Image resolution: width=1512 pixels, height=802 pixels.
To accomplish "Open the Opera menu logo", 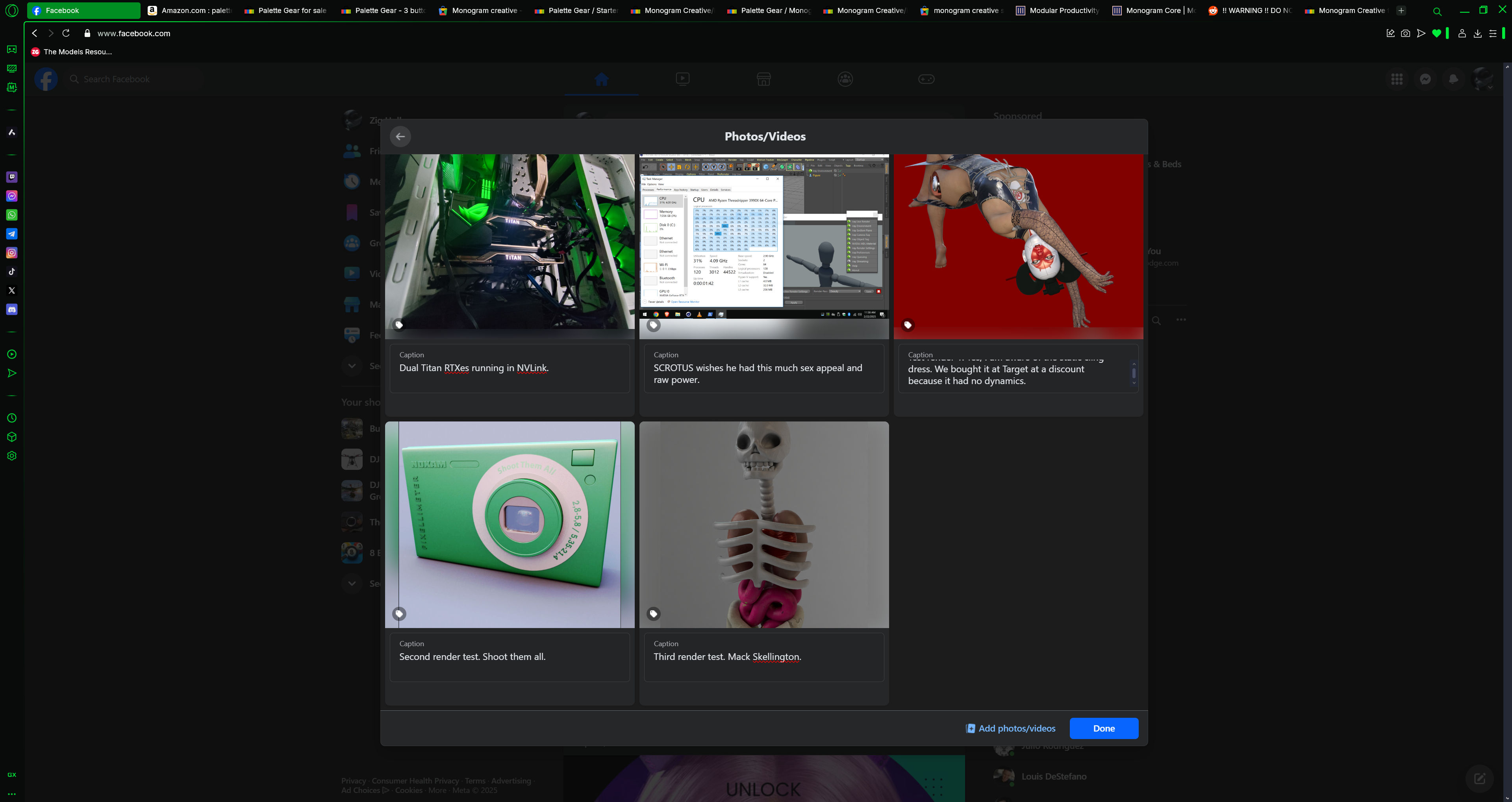I will (x=12, y=11).
